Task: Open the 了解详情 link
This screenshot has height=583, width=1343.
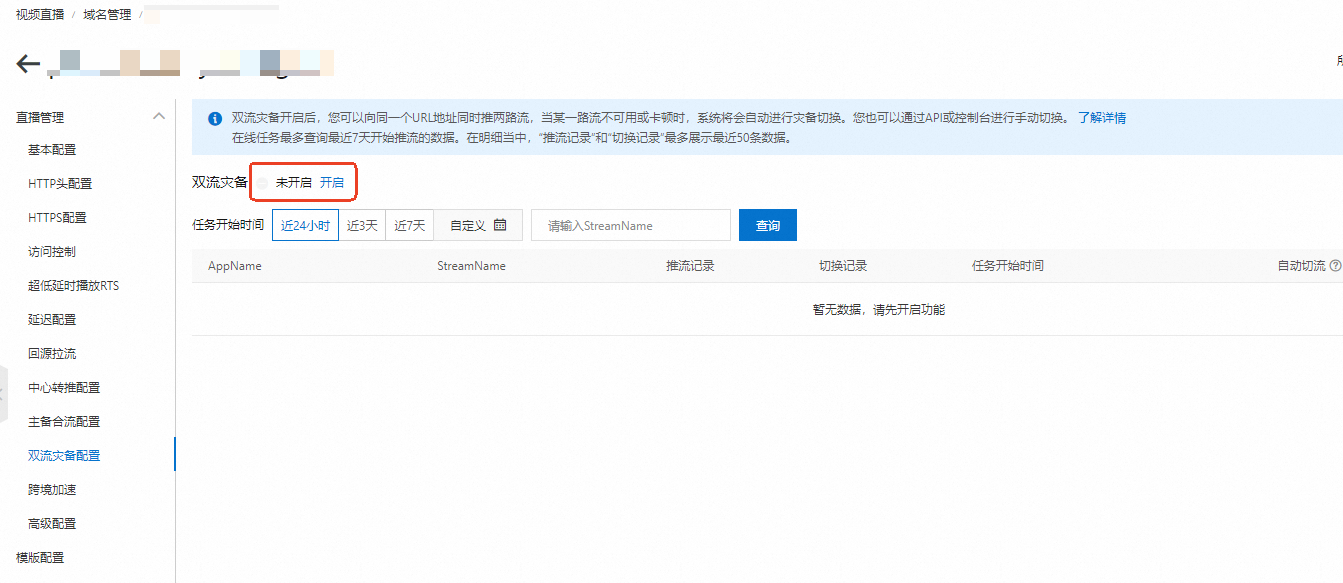Action: (1102, 117)
